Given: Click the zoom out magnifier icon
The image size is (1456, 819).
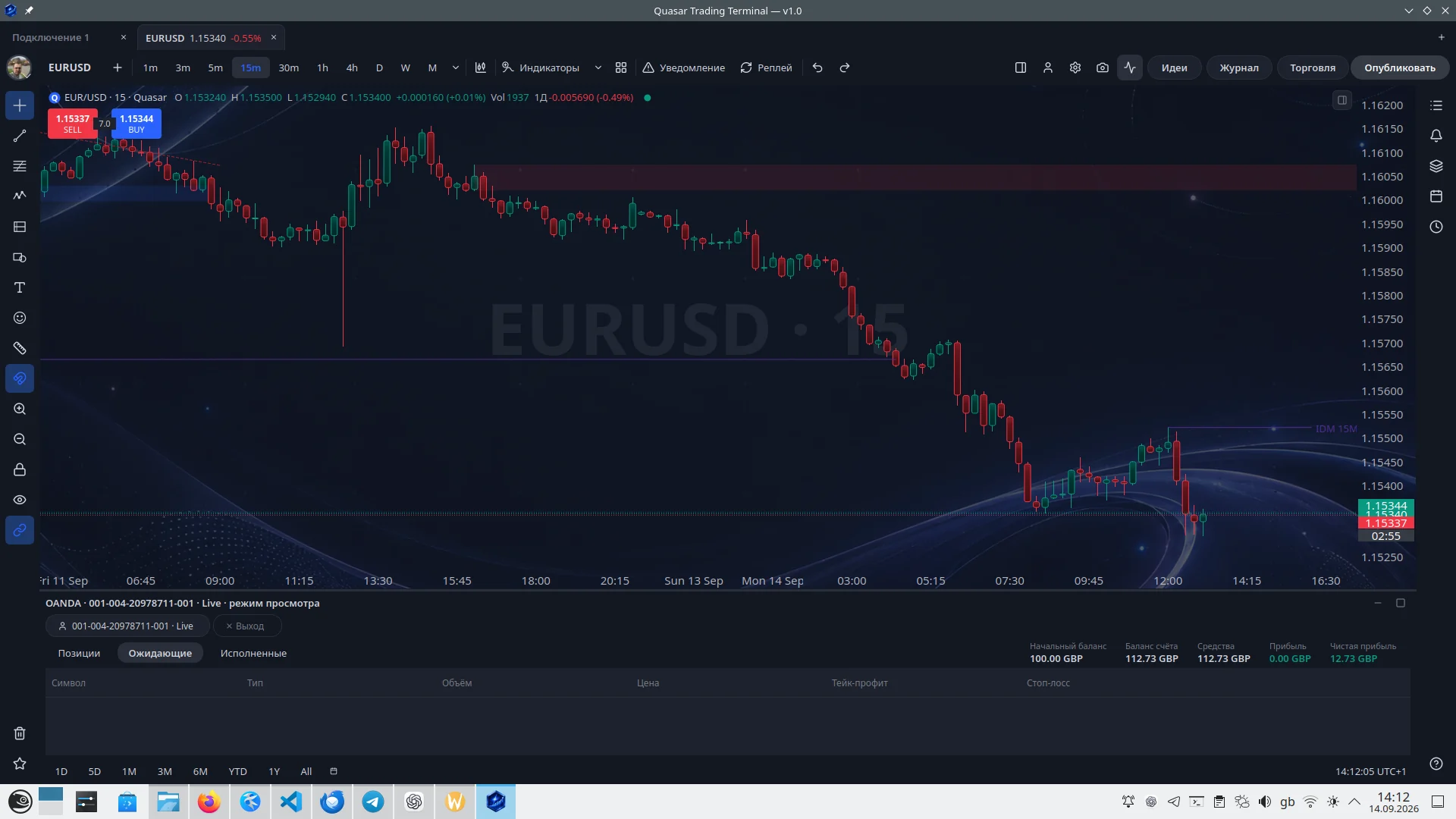Looking at the screenshot, I should tap(20, 439).
